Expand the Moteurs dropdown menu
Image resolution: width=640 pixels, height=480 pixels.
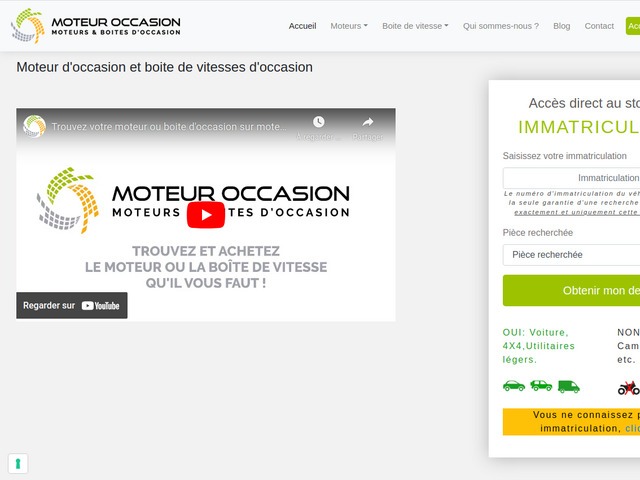click(349, 26)
